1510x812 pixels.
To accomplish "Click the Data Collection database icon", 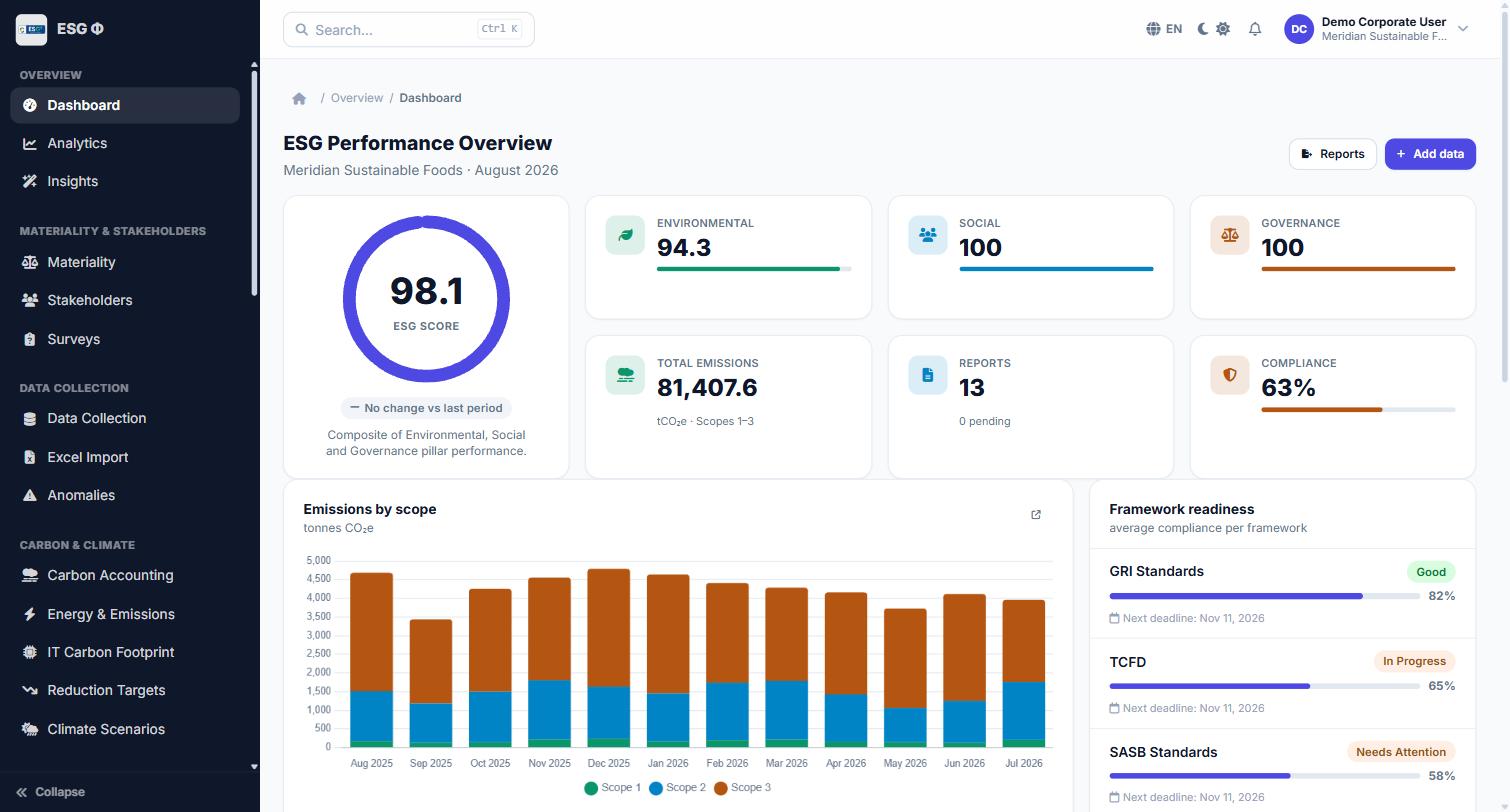I will (29, 419).
